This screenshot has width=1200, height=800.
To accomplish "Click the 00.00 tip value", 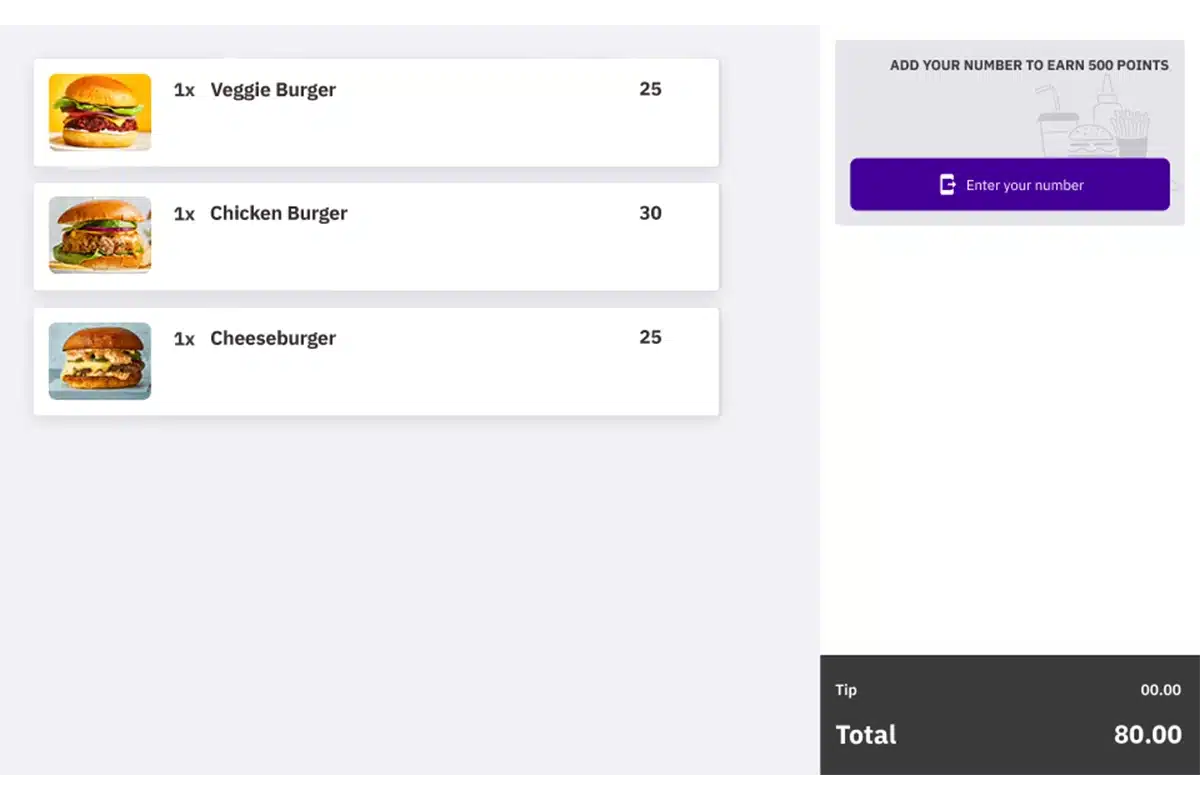I will click(x=1160, y=690).
